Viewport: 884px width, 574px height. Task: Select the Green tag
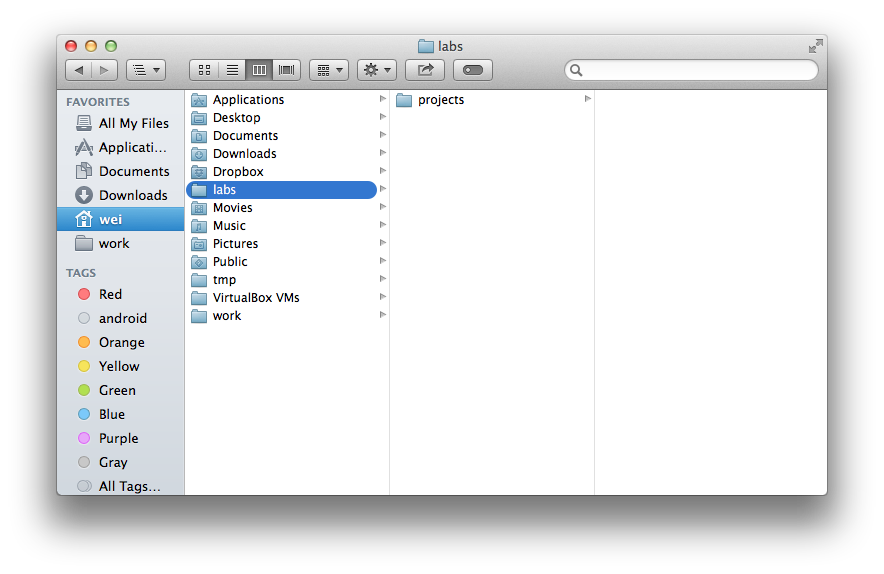point(122,390)
